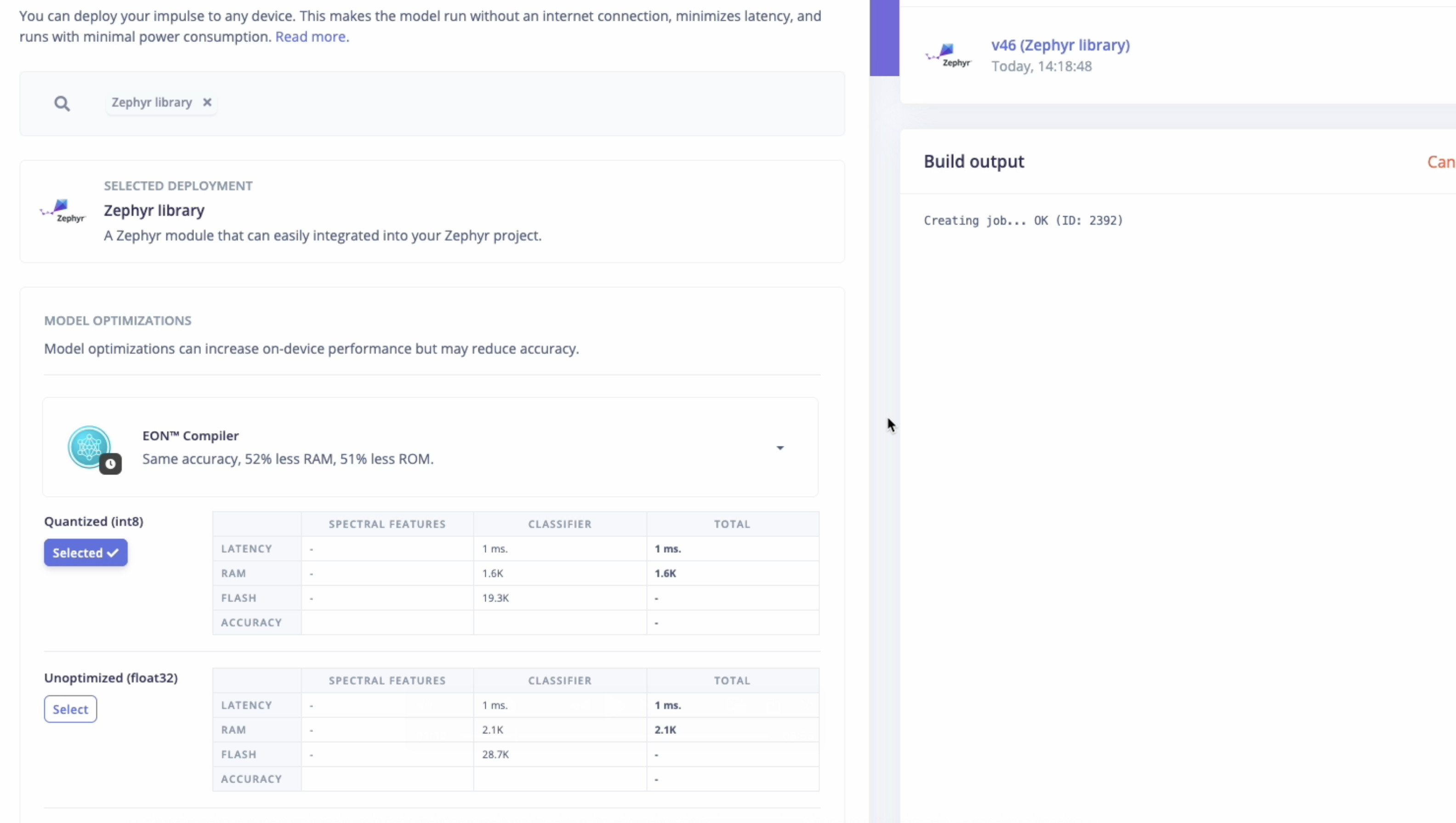Click the EON Compiler icon
Viewport: 1456px width, 823px height.
[89, 446]
